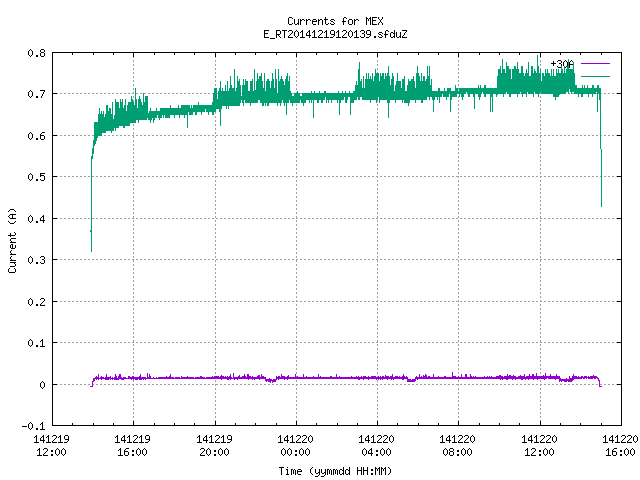
Task: Click the x-axis tick '141219 12:00'
Action: pos(51,446)
